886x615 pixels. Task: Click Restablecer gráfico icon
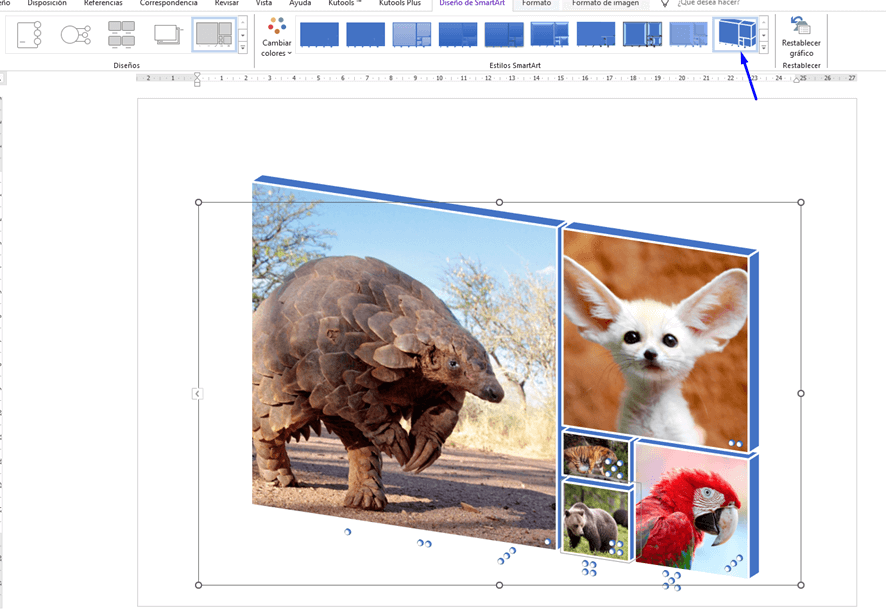click(x=801, y=28)
